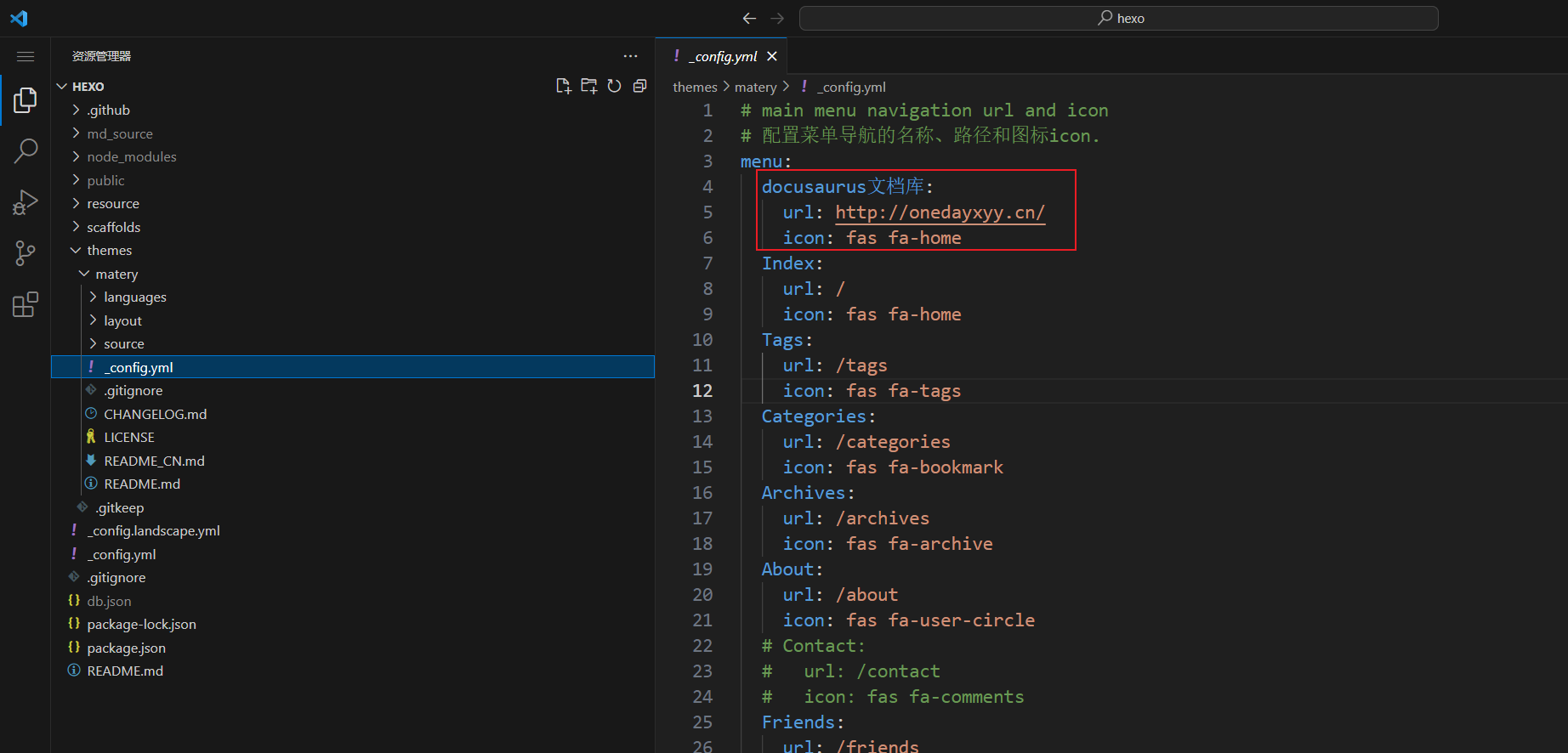Collapse the themes folder
Screen dimensions: 1568x753
tap(353, 250)
